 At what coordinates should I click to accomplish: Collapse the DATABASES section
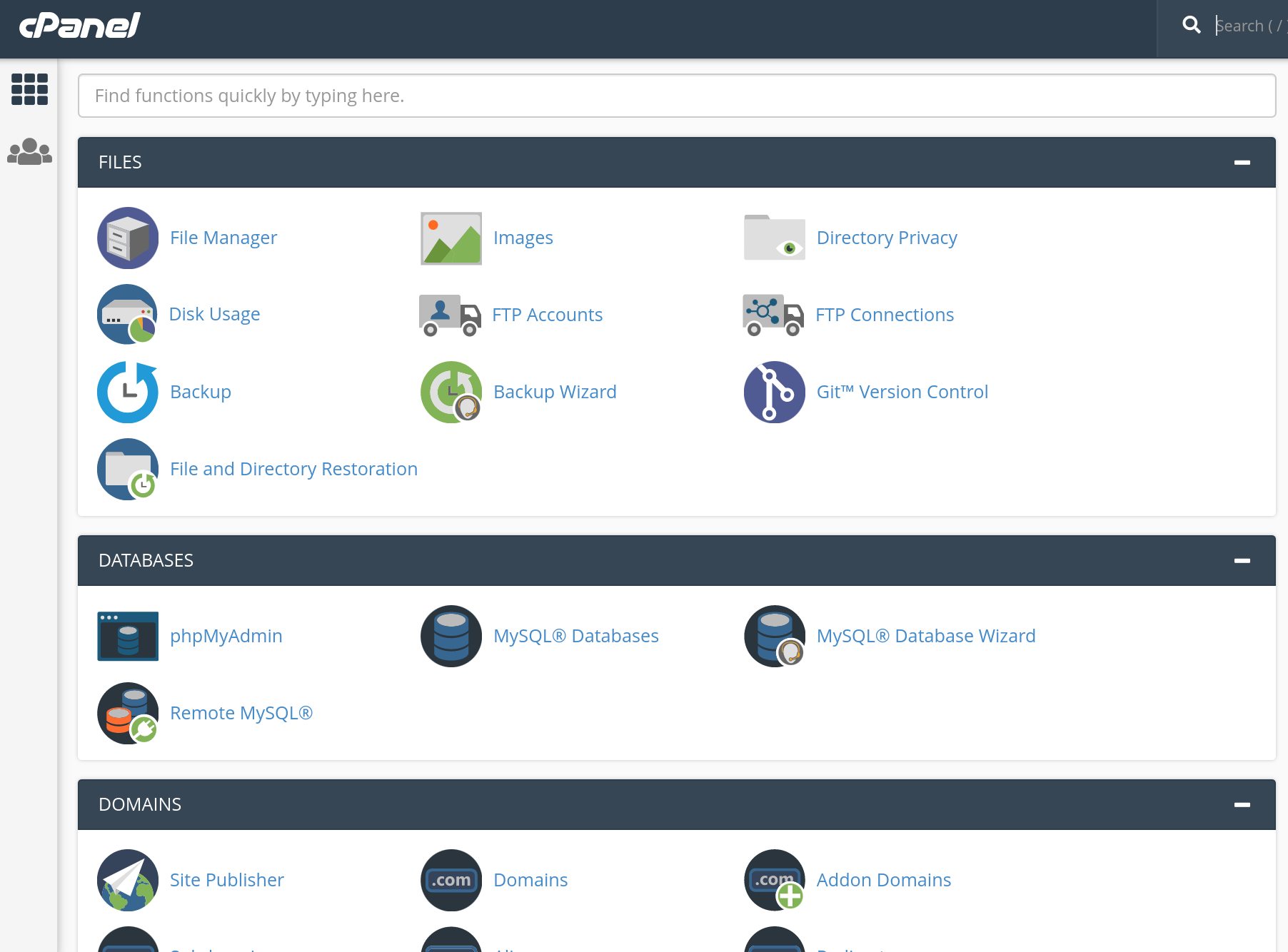pyautogui.click(x=1242, y=561)
